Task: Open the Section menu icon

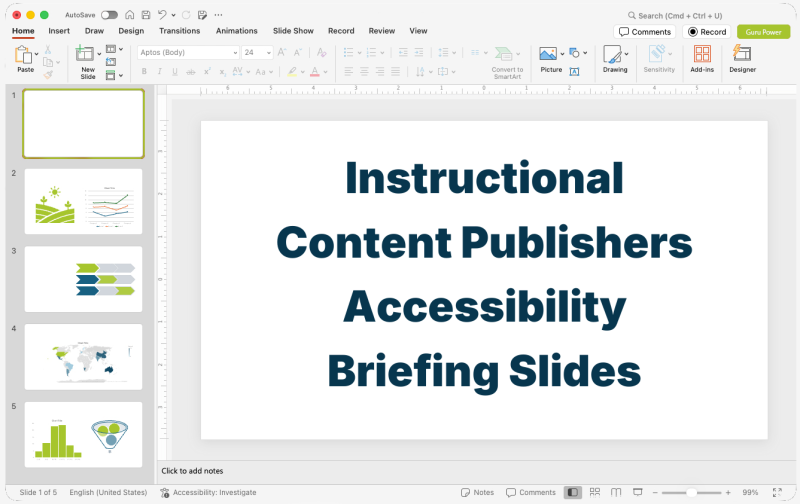Action: coord(114,75)
